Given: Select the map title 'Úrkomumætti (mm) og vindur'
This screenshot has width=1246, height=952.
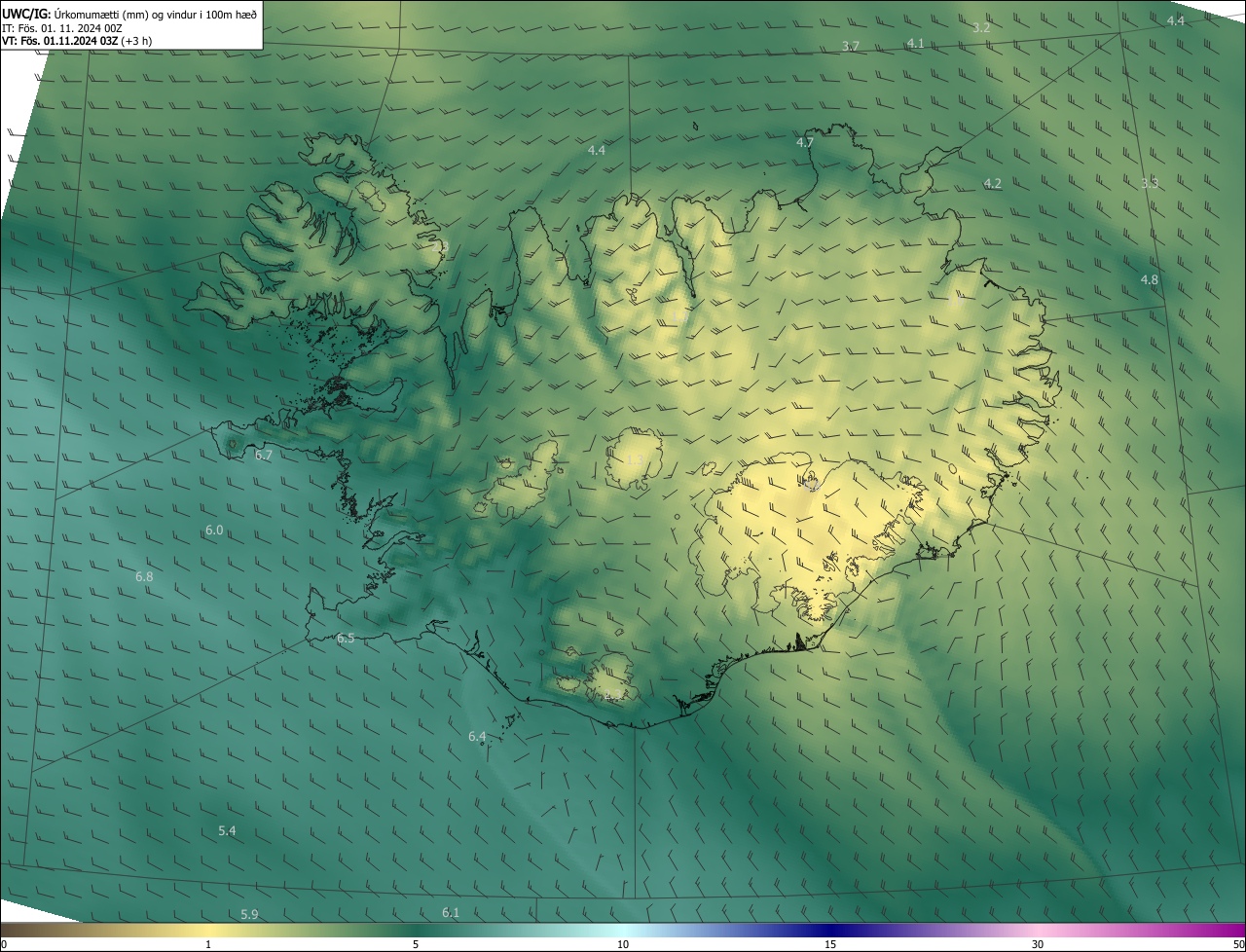Looking at the screenshot, I should (x=126, y=14).
